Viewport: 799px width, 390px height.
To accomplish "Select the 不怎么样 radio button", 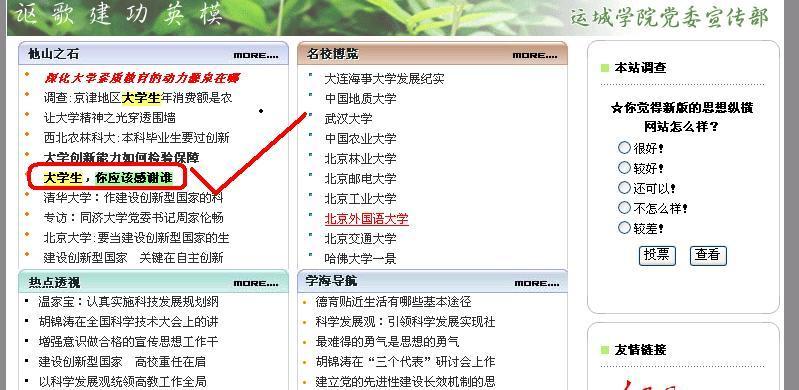I will point(624,207).
